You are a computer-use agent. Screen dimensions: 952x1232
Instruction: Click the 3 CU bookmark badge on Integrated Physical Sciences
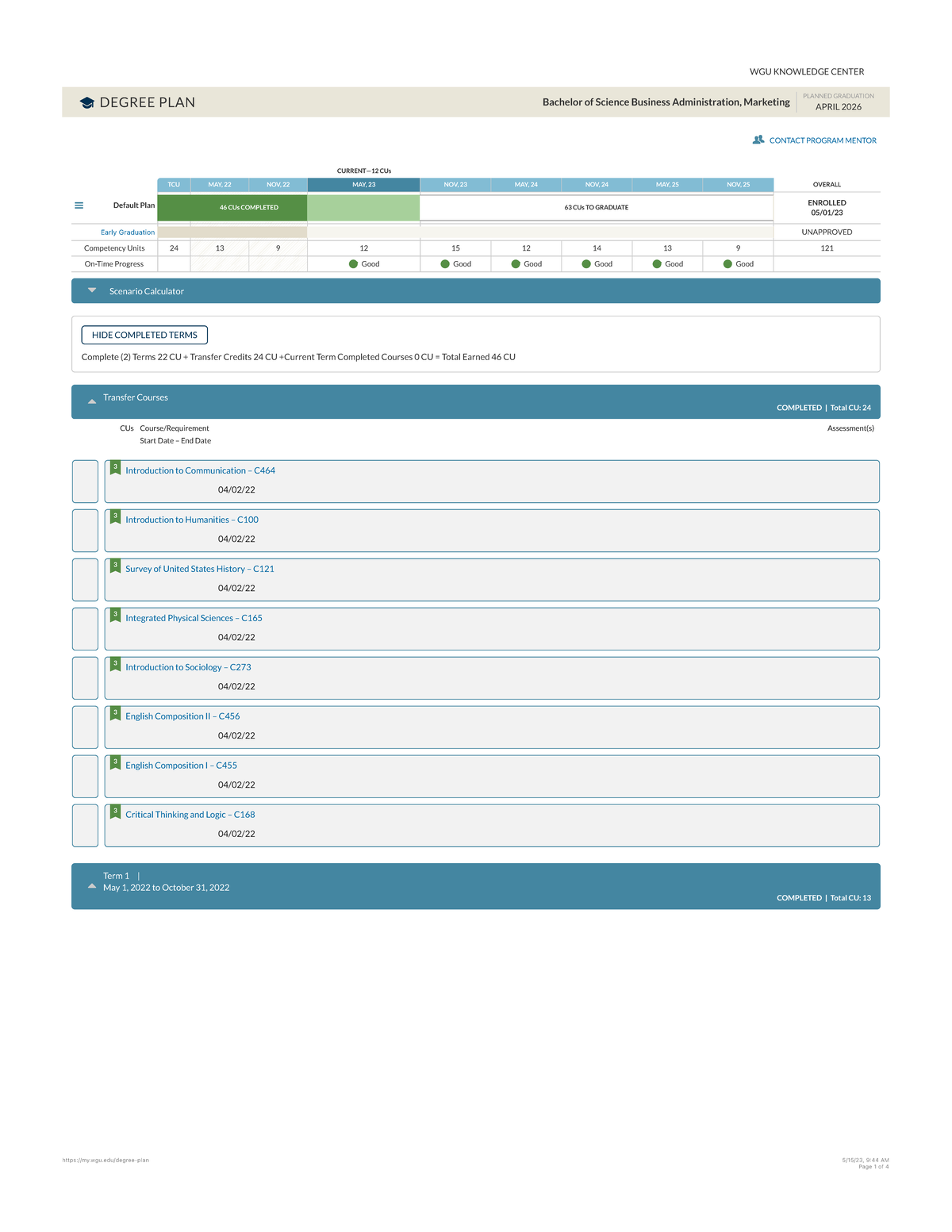tap(115, 616)
